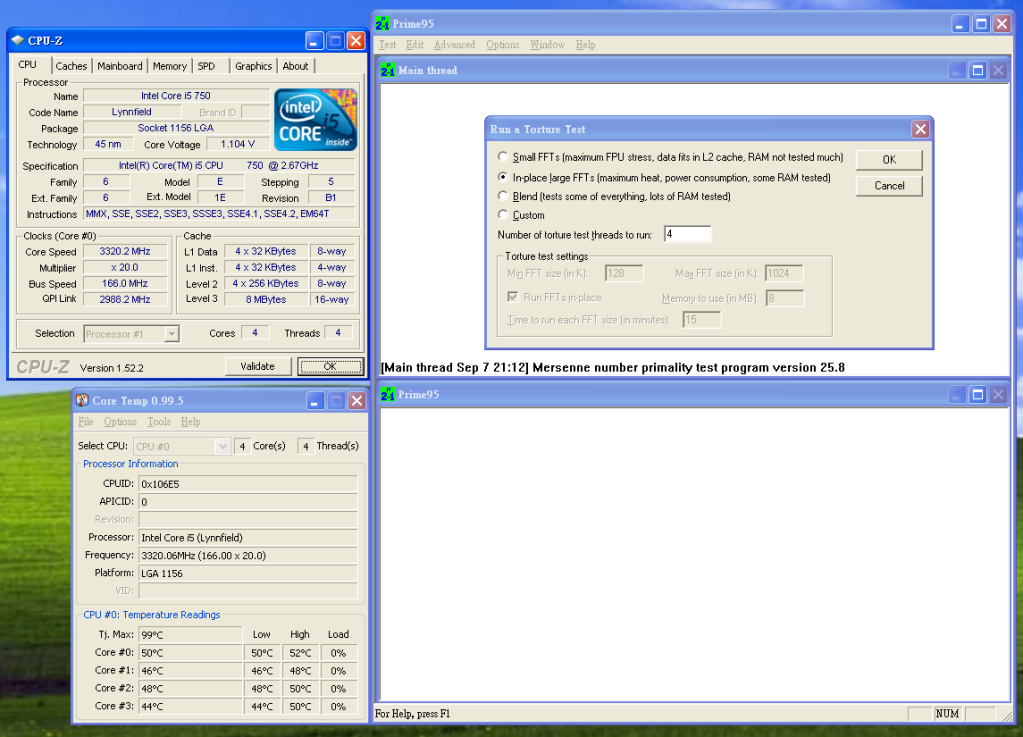Image resolution: width=1023 pixels, height=737 pixels.
Task: Click the Max FFT size field
Action: click(x=784, y=273)
